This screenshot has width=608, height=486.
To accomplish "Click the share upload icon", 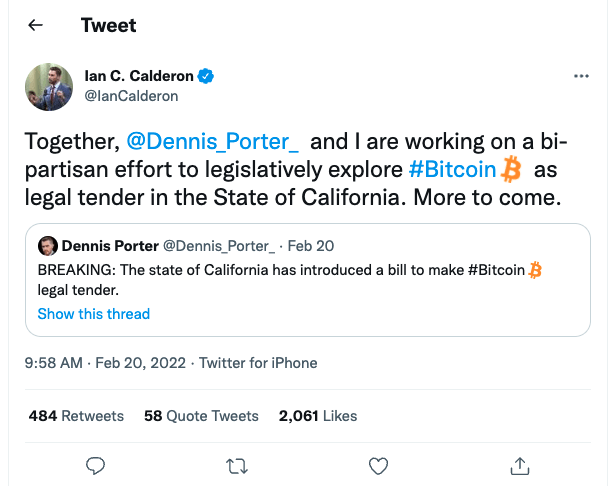I will [520, 465].
